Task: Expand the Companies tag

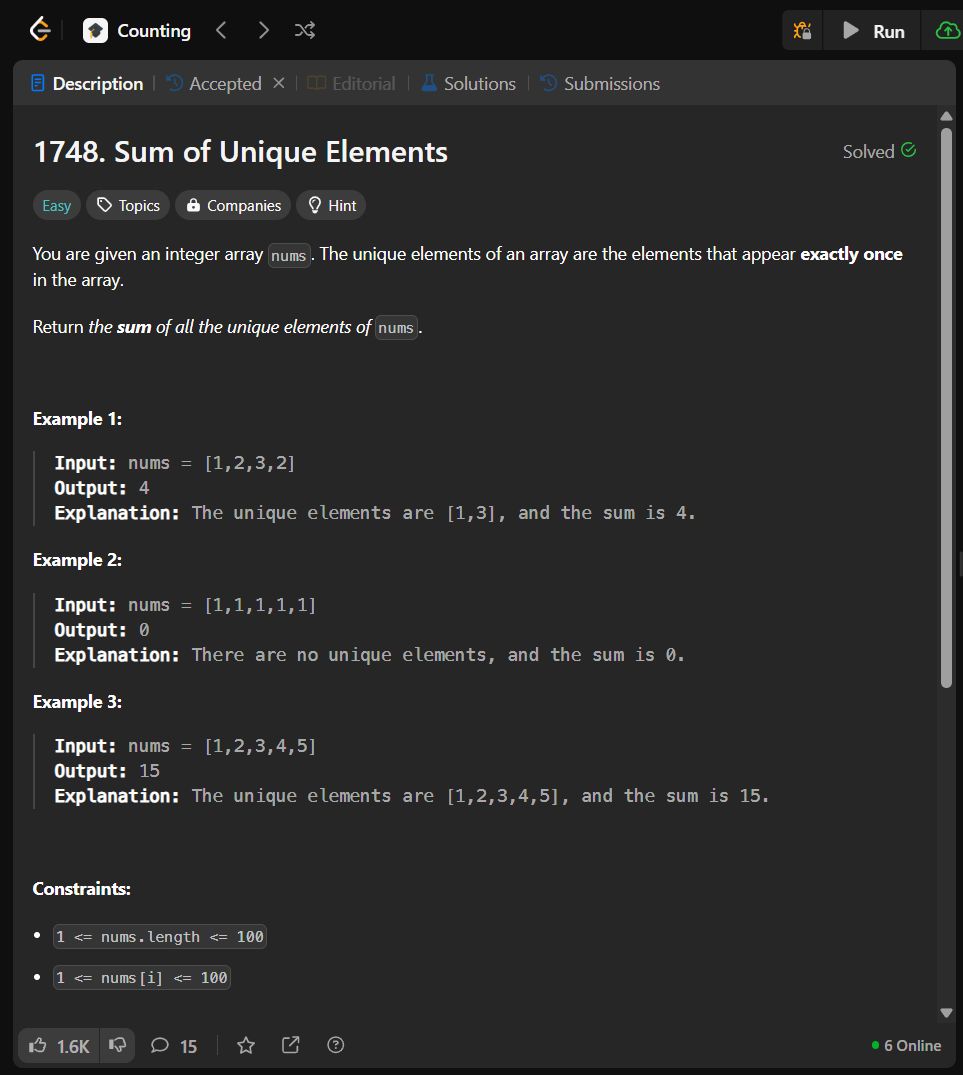Action: (x=233, y=206)
